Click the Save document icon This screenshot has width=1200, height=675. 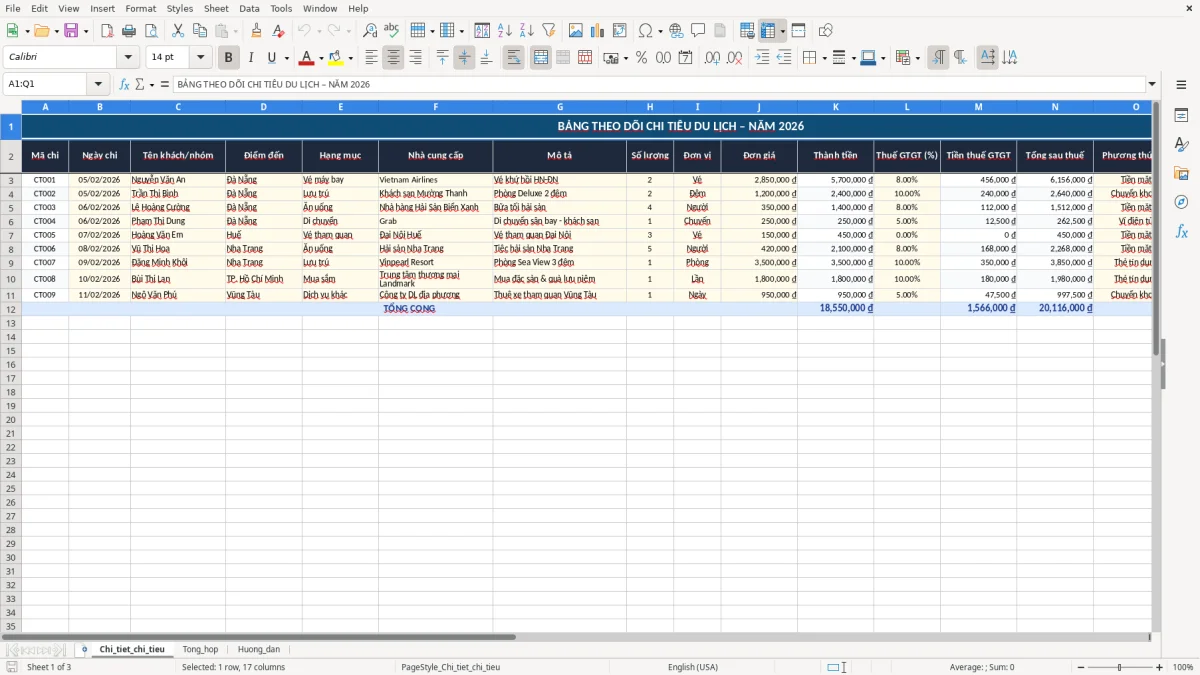click(71, 31)
